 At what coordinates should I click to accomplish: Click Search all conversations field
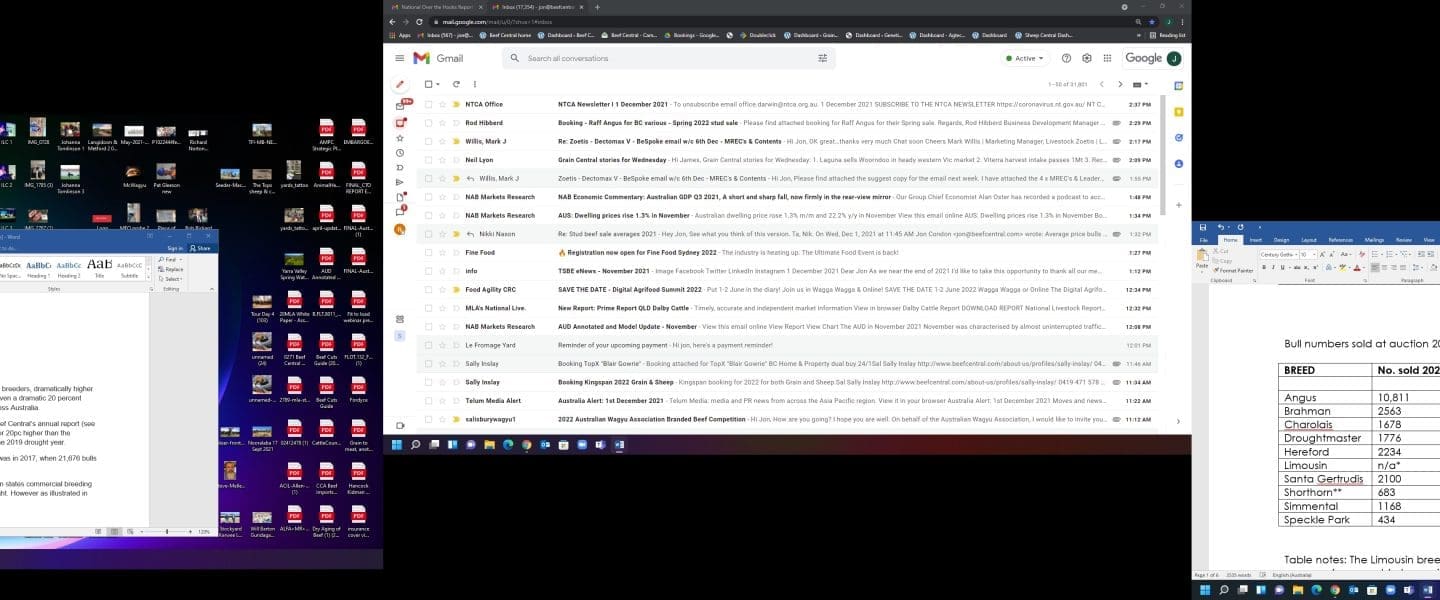[670, 58]
